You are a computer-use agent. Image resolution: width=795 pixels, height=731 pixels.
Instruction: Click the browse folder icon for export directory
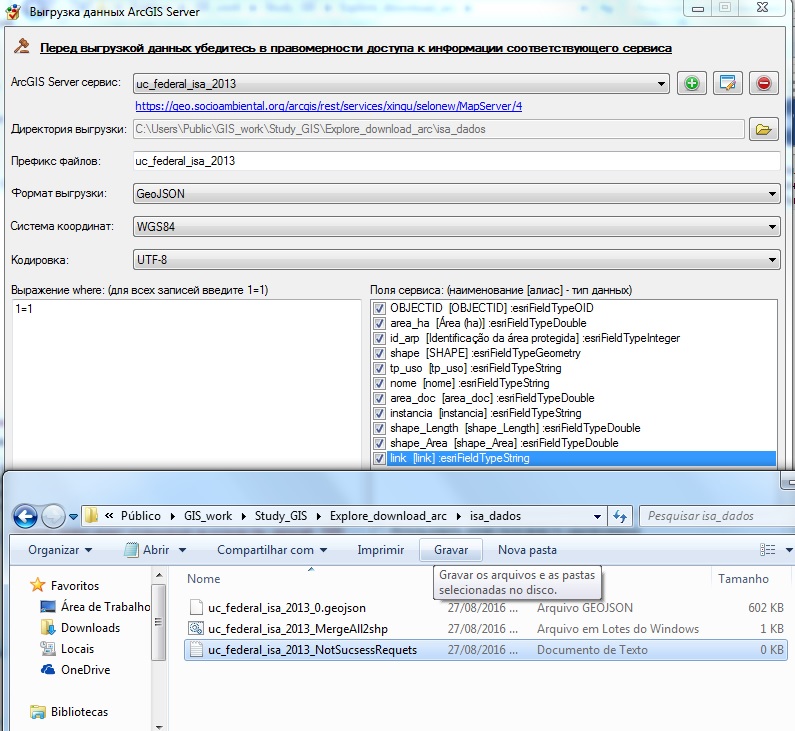point(764,129)
